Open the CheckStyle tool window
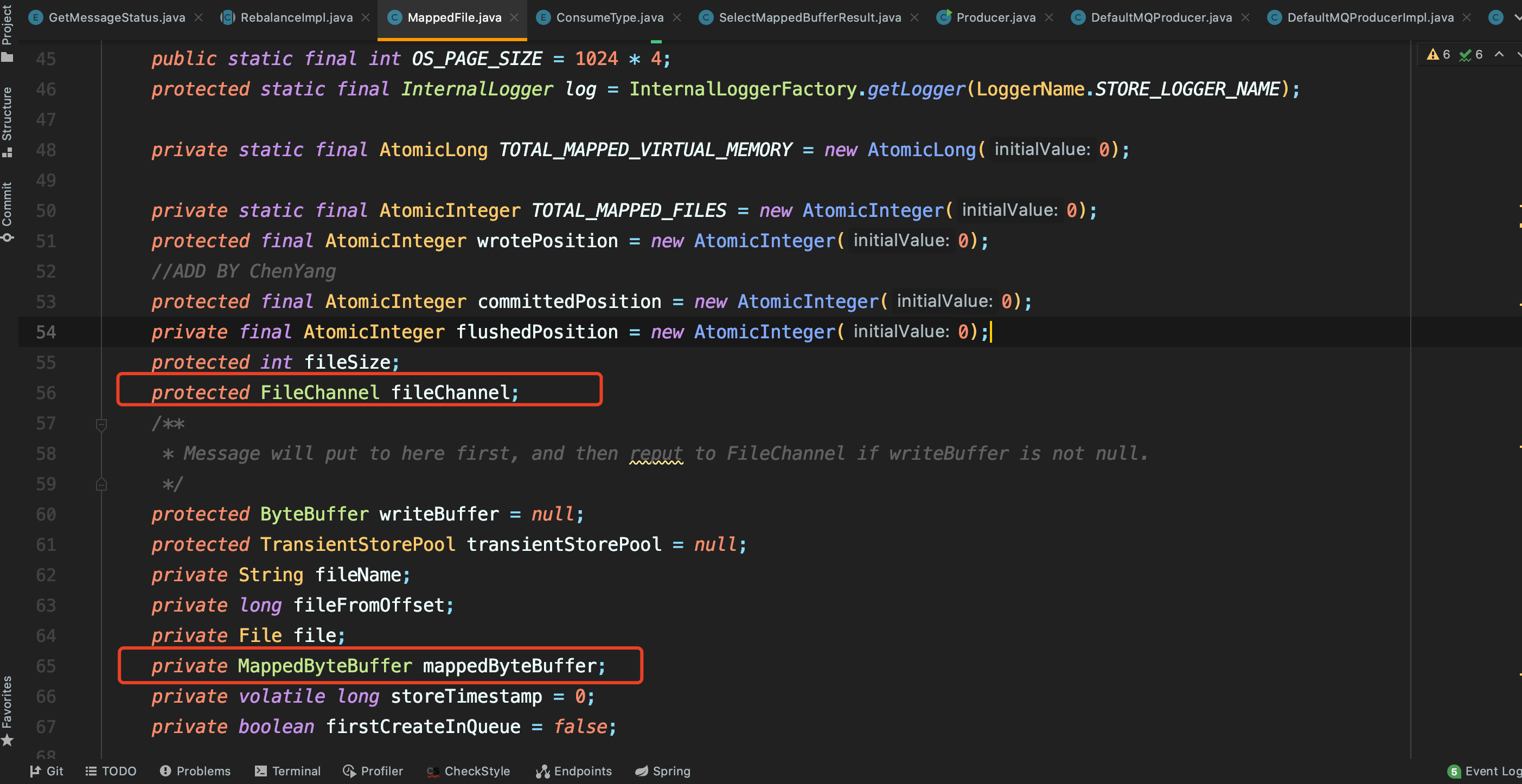1522x784 pixels. 469,771
